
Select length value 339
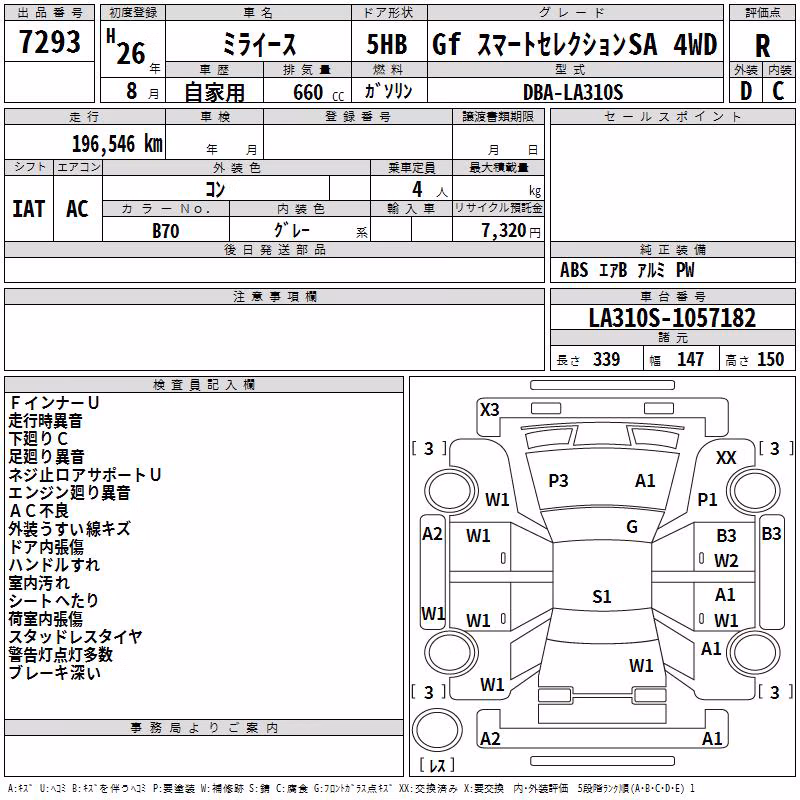(606, 359)
